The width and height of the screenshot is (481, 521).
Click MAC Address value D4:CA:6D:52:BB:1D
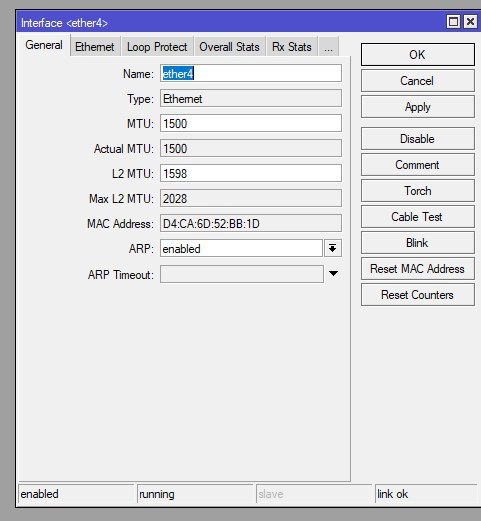click(x=251, y=223)
